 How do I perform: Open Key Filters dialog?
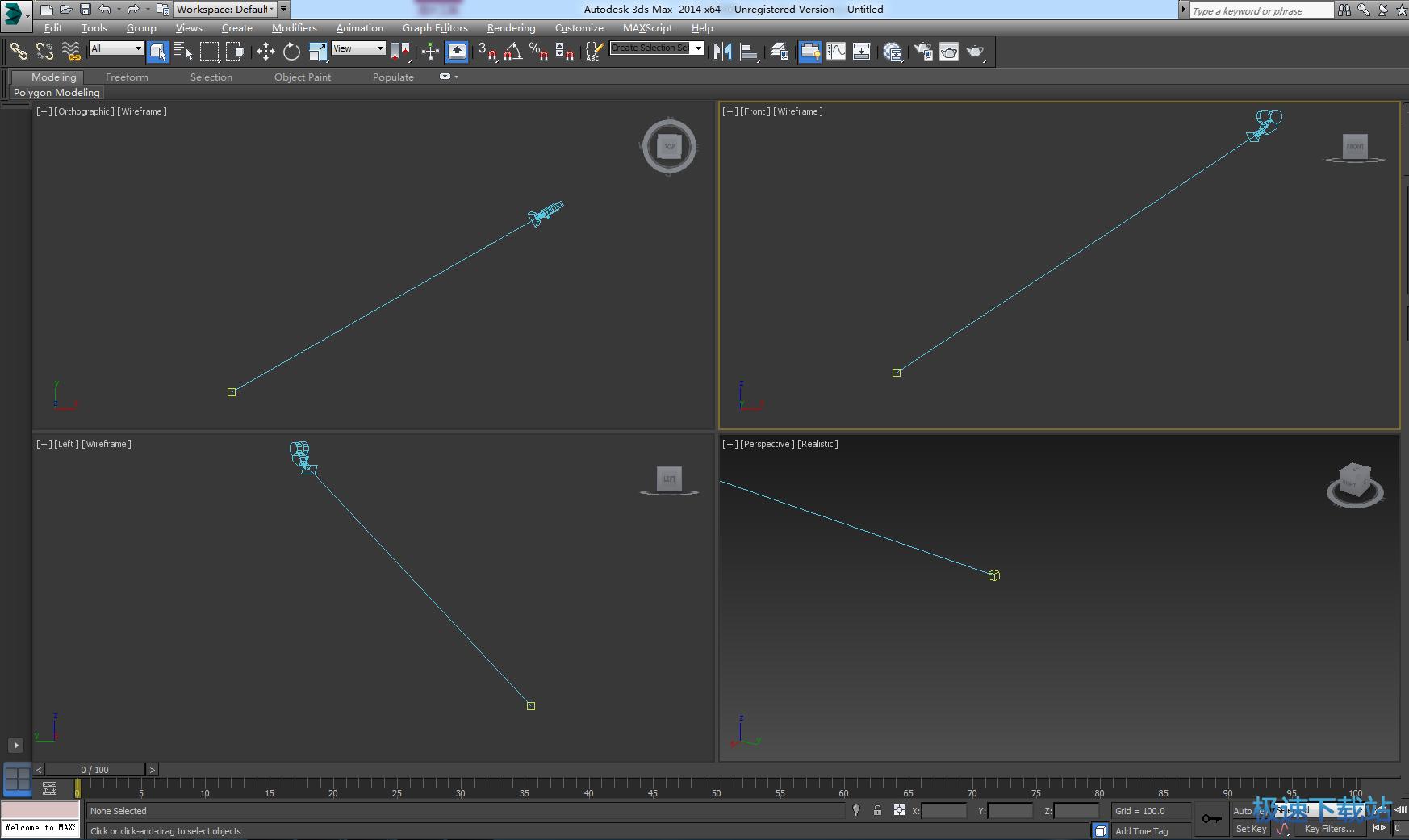(1329, 829)
